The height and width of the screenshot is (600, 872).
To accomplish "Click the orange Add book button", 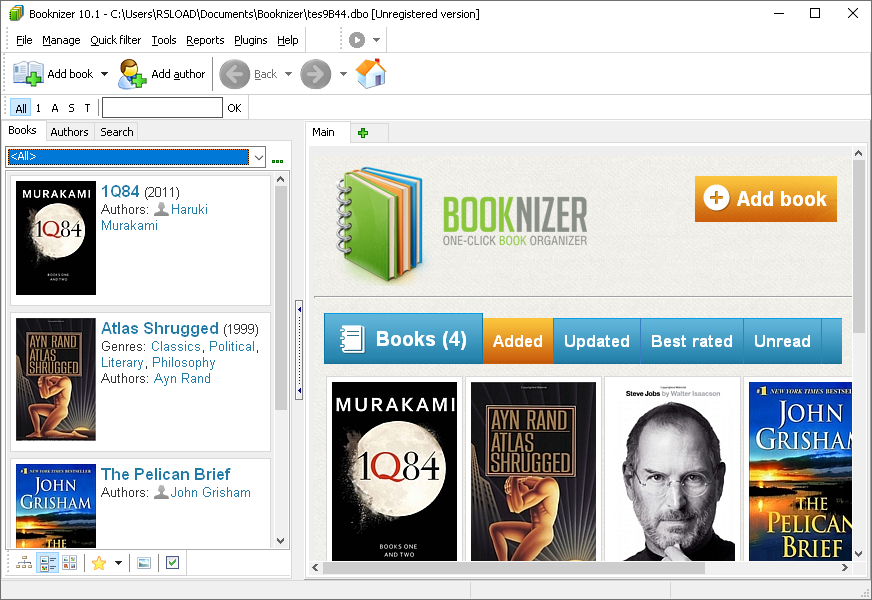I will coord(766,198).
